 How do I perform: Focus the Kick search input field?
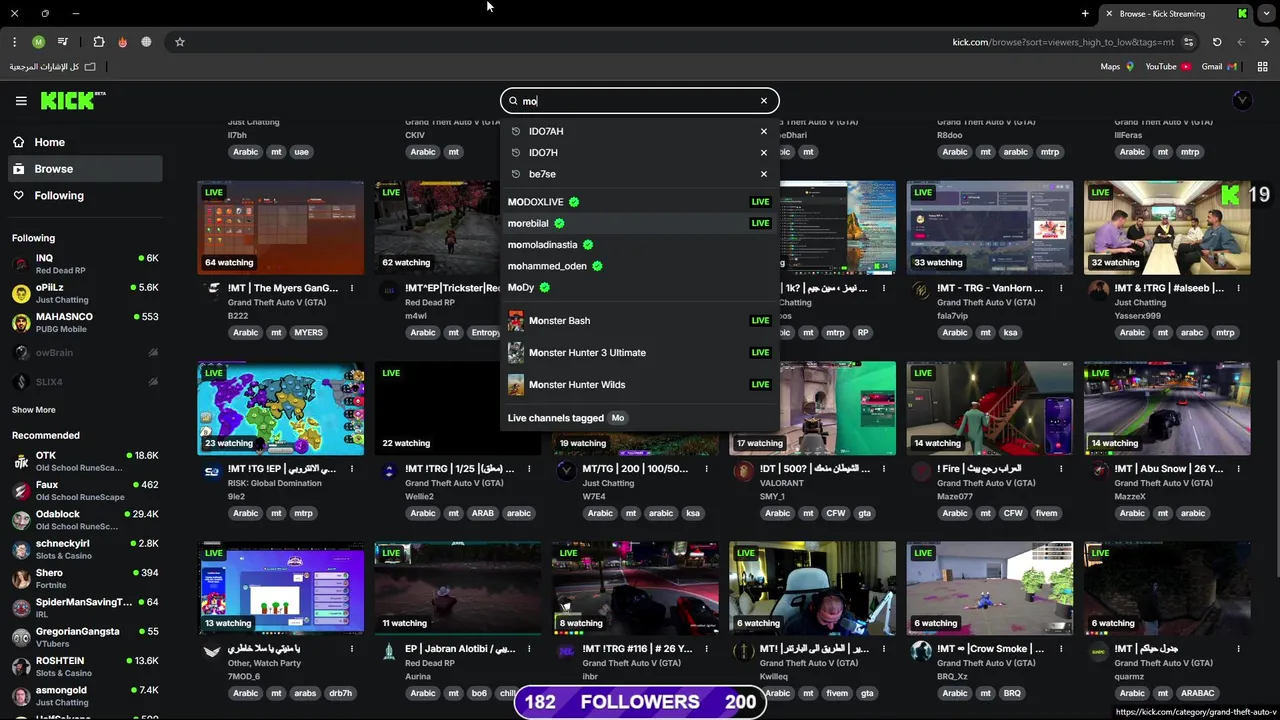click(x=638, y=101)
